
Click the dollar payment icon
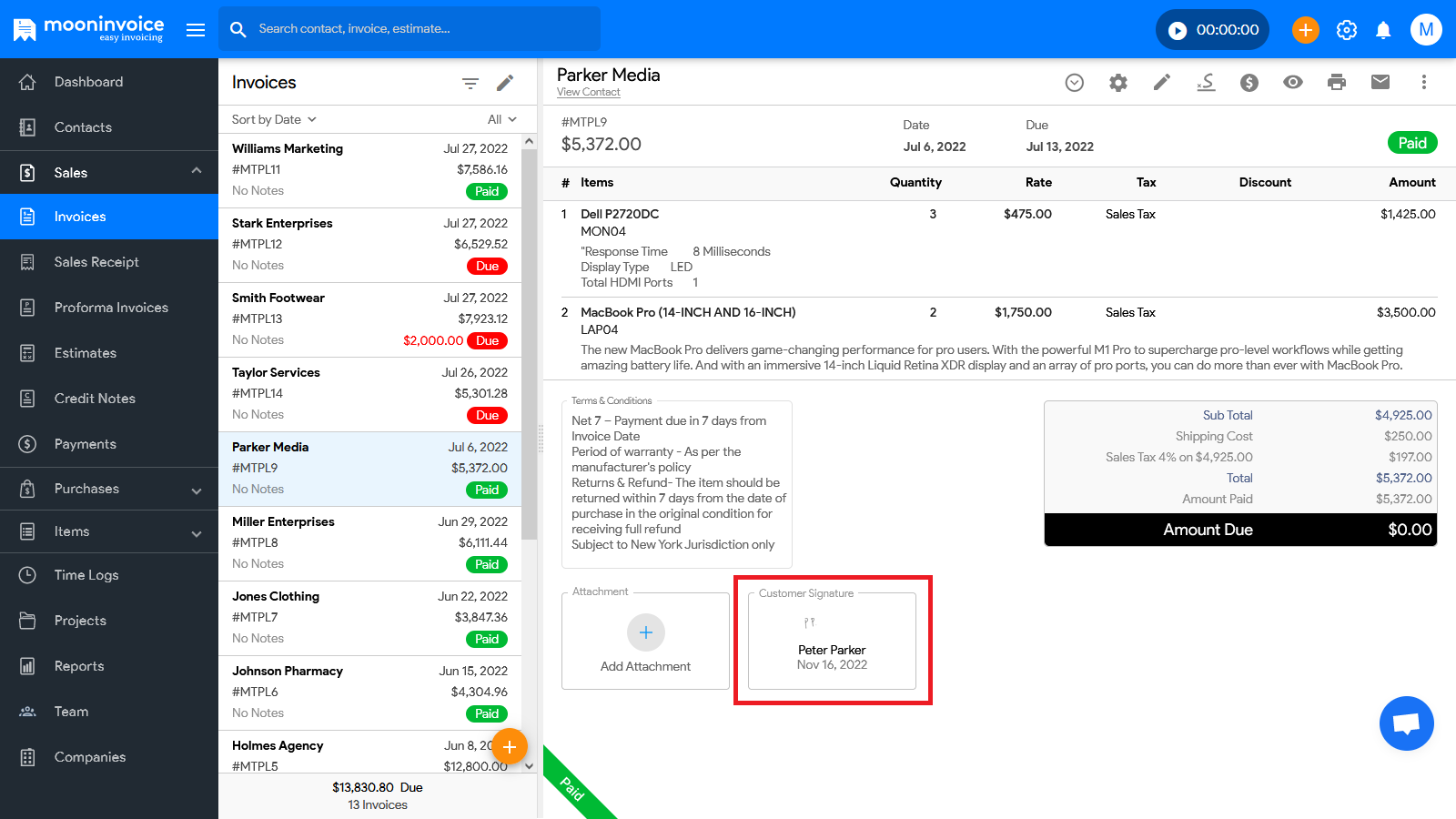(x=1249, y=83)
